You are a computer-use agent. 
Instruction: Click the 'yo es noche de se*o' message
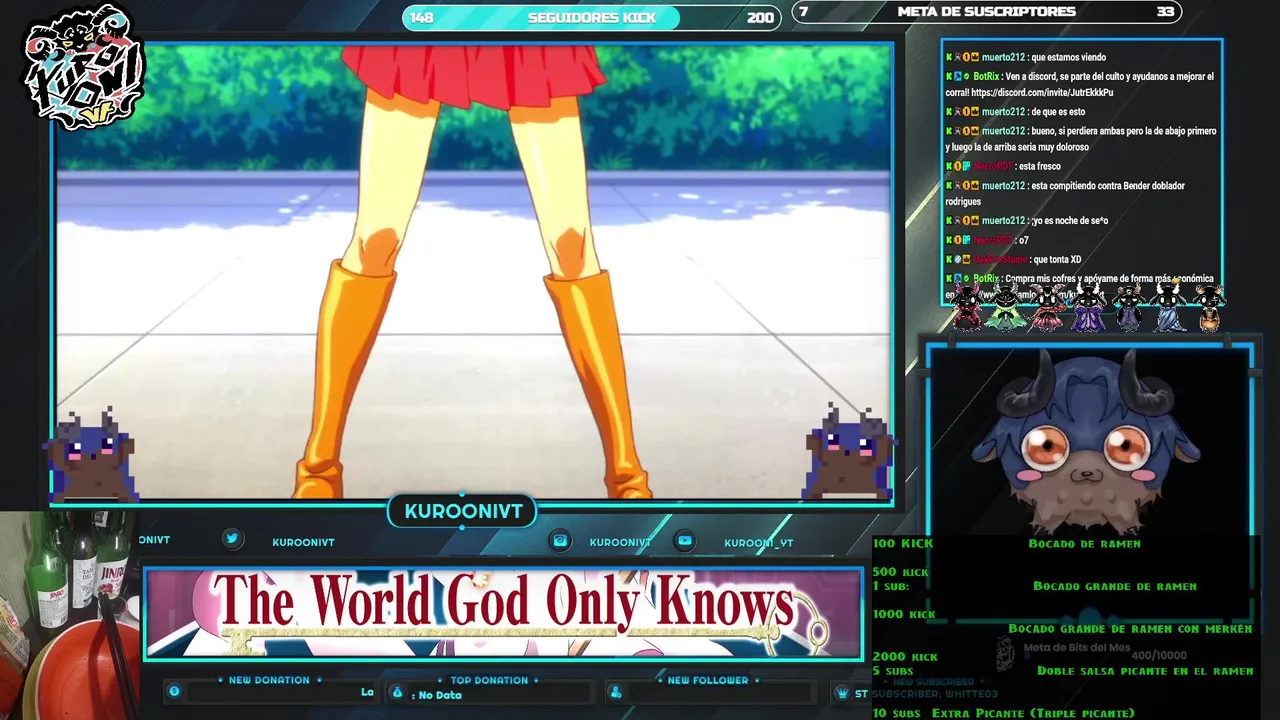(x=1027, y=221)
